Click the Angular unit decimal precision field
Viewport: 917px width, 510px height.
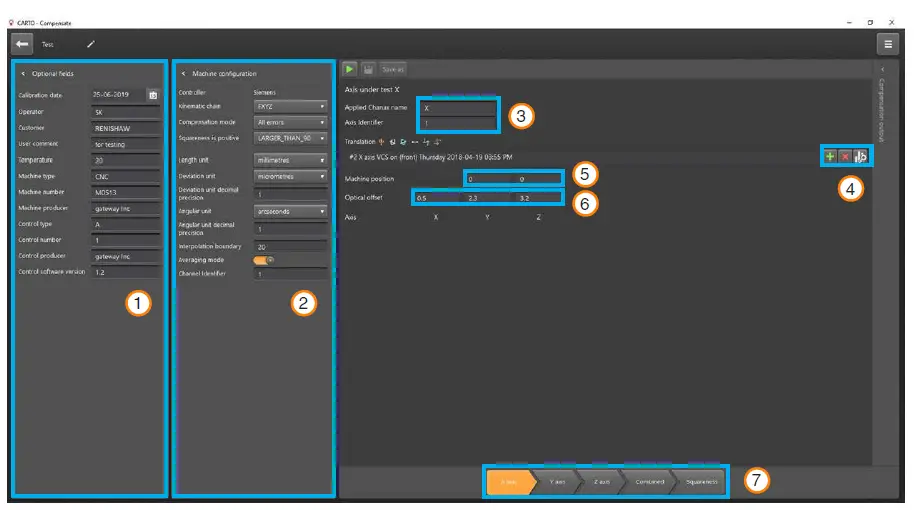pos(291,229)
